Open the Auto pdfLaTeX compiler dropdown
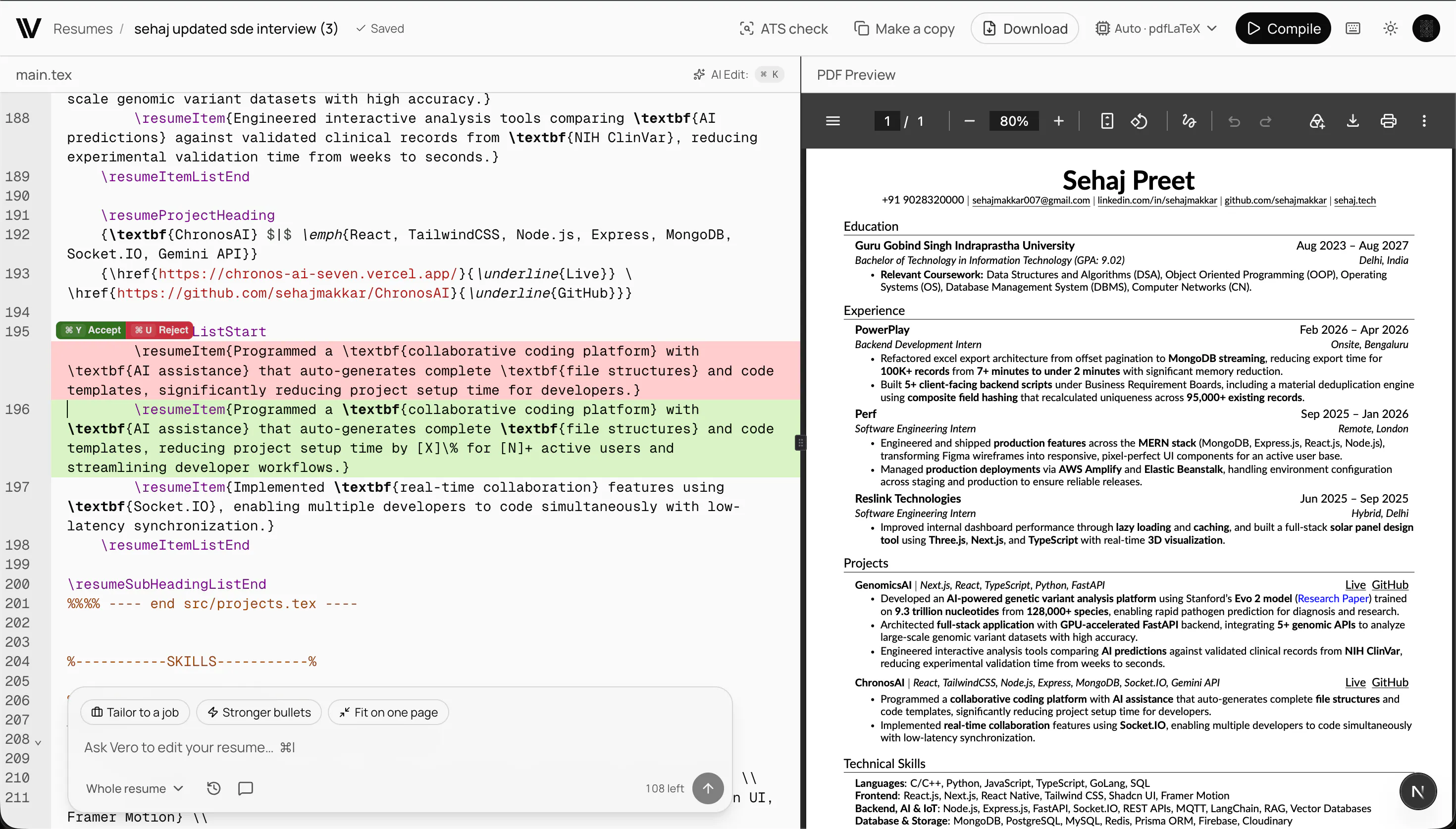 coord(1156,28)
